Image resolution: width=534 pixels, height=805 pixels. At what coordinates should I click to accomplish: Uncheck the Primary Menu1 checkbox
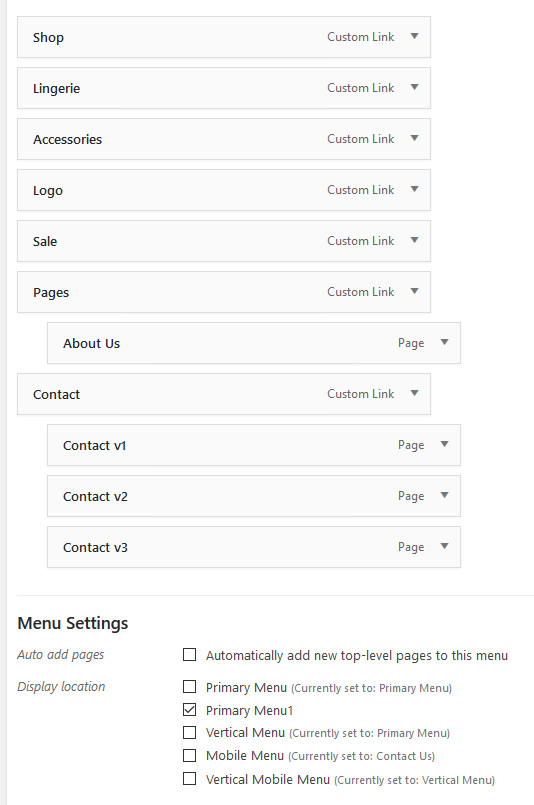[x=189, y=710]
